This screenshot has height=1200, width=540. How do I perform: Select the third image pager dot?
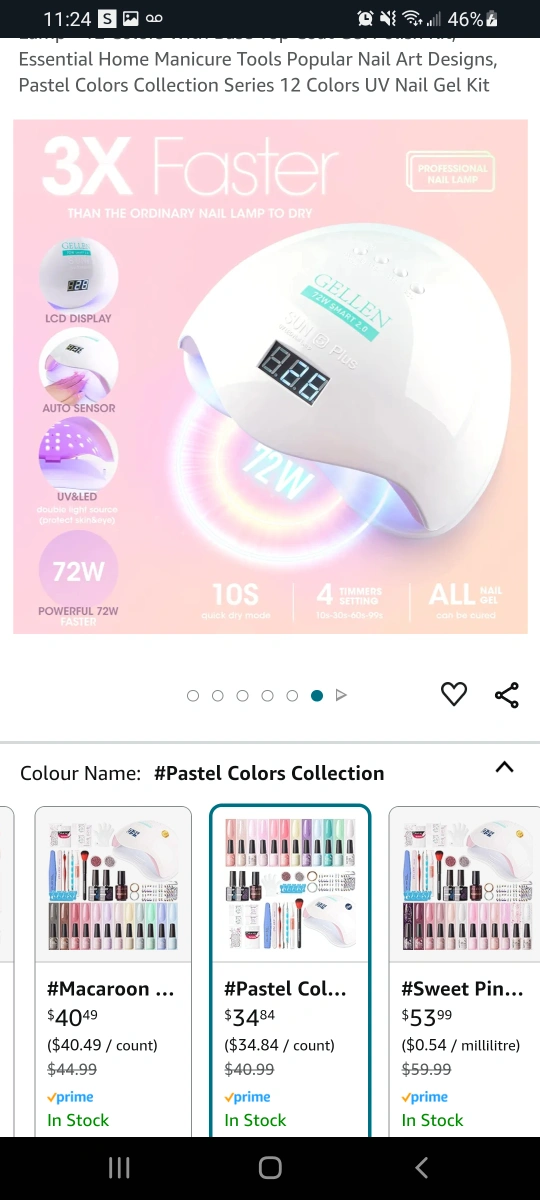[242, 696]
